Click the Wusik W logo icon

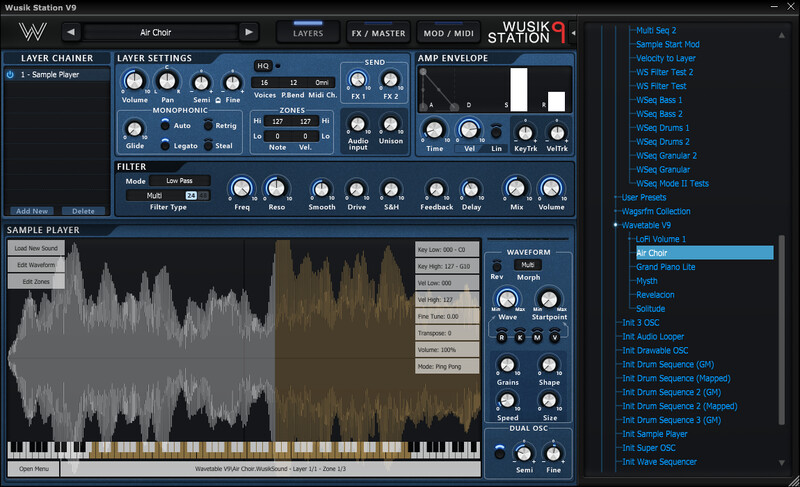[x=33, y=32]
